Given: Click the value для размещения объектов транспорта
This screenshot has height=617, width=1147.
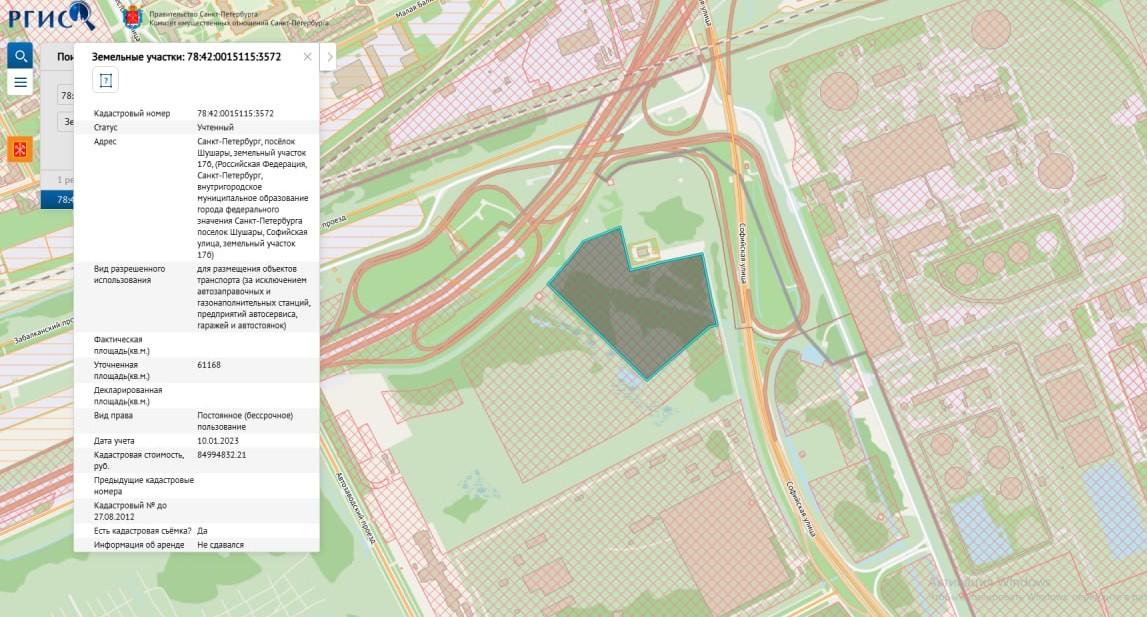Looking at the screenshot, I should point(253,297).
